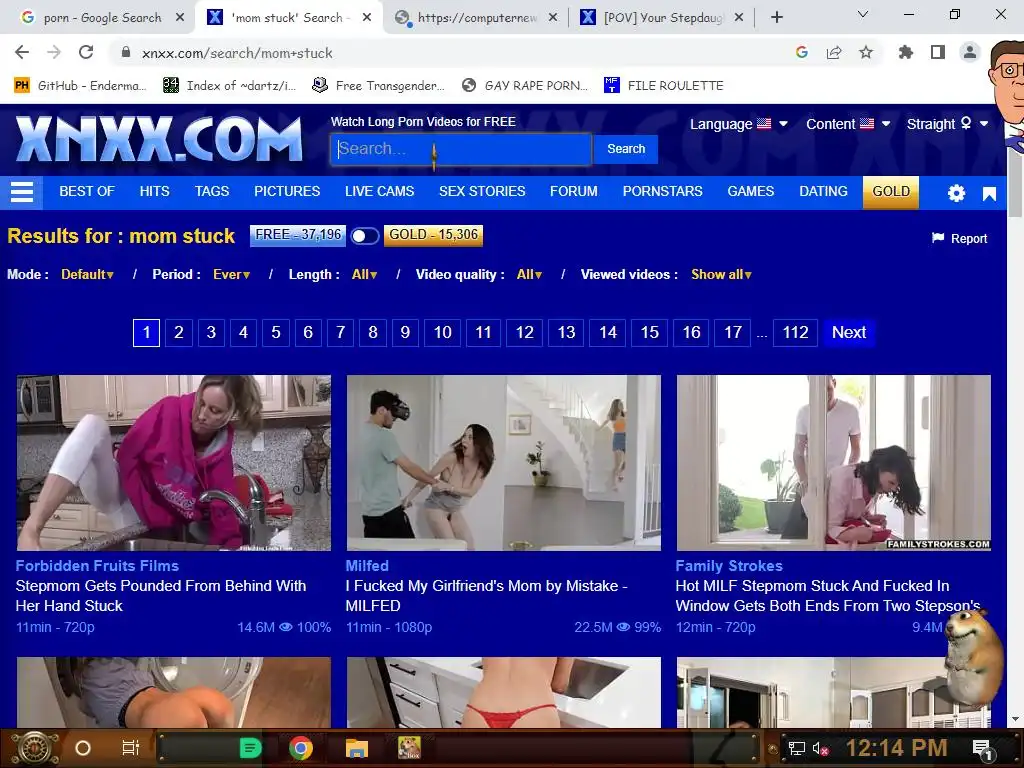Go to the Next results page
Screen dimensions: 1024x768
(x=849, y=332)
